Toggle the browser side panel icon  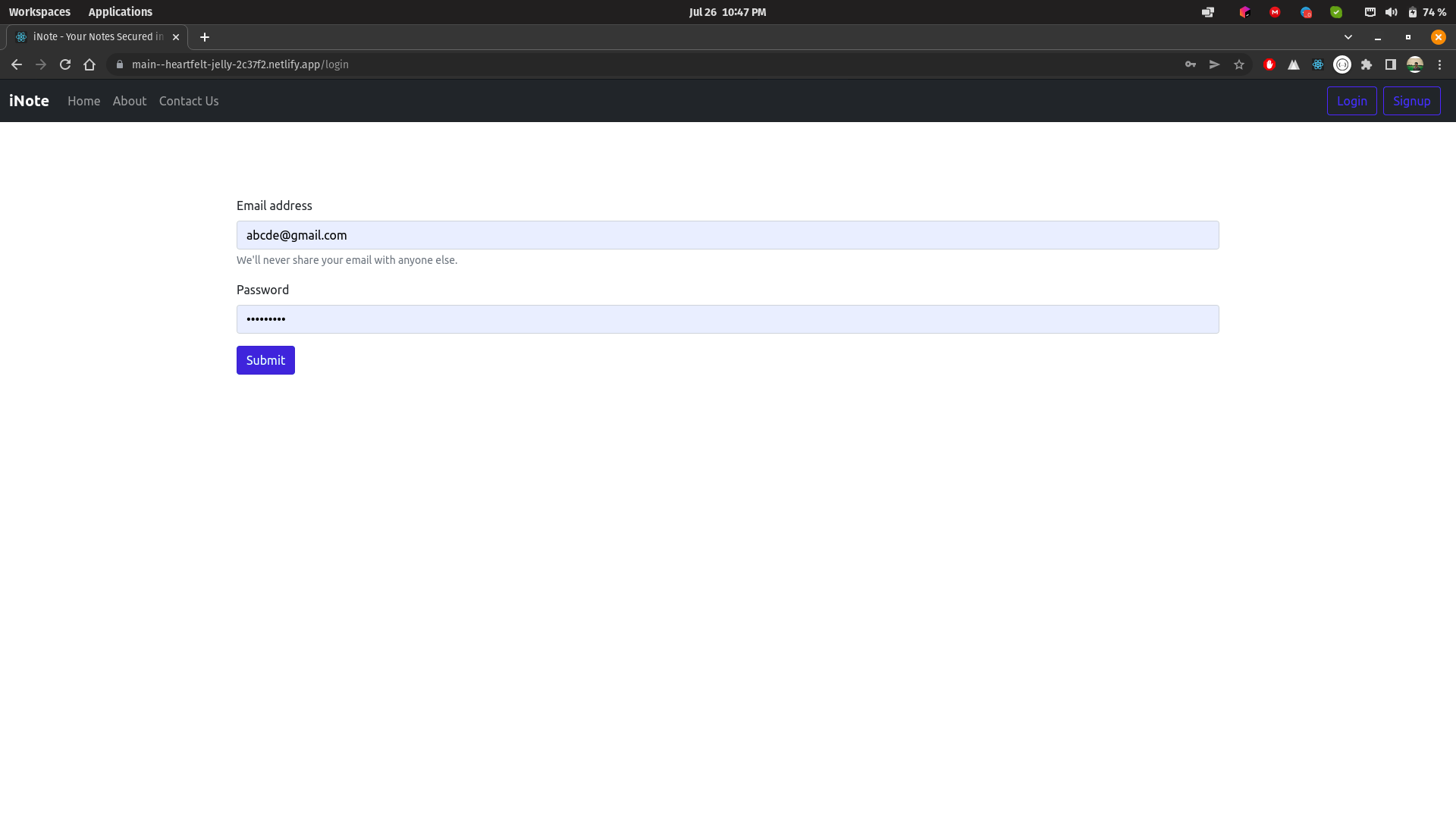pyautogui.click(x=1391, y=64)
